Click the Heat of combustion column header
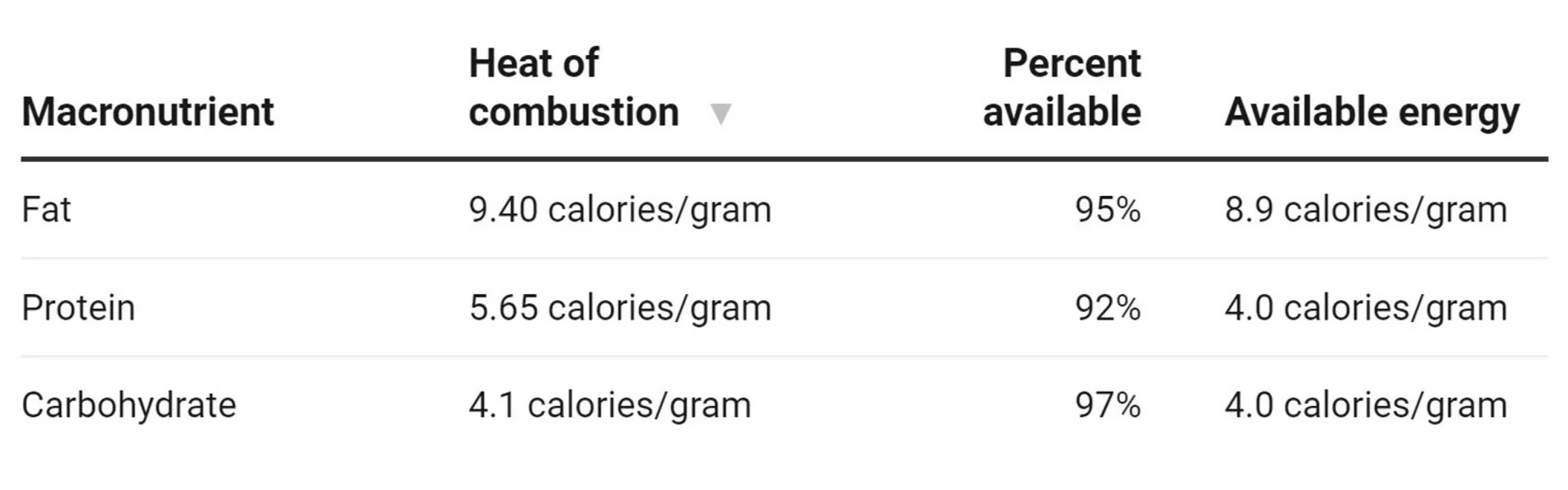1568x490 pixels. 573,88
